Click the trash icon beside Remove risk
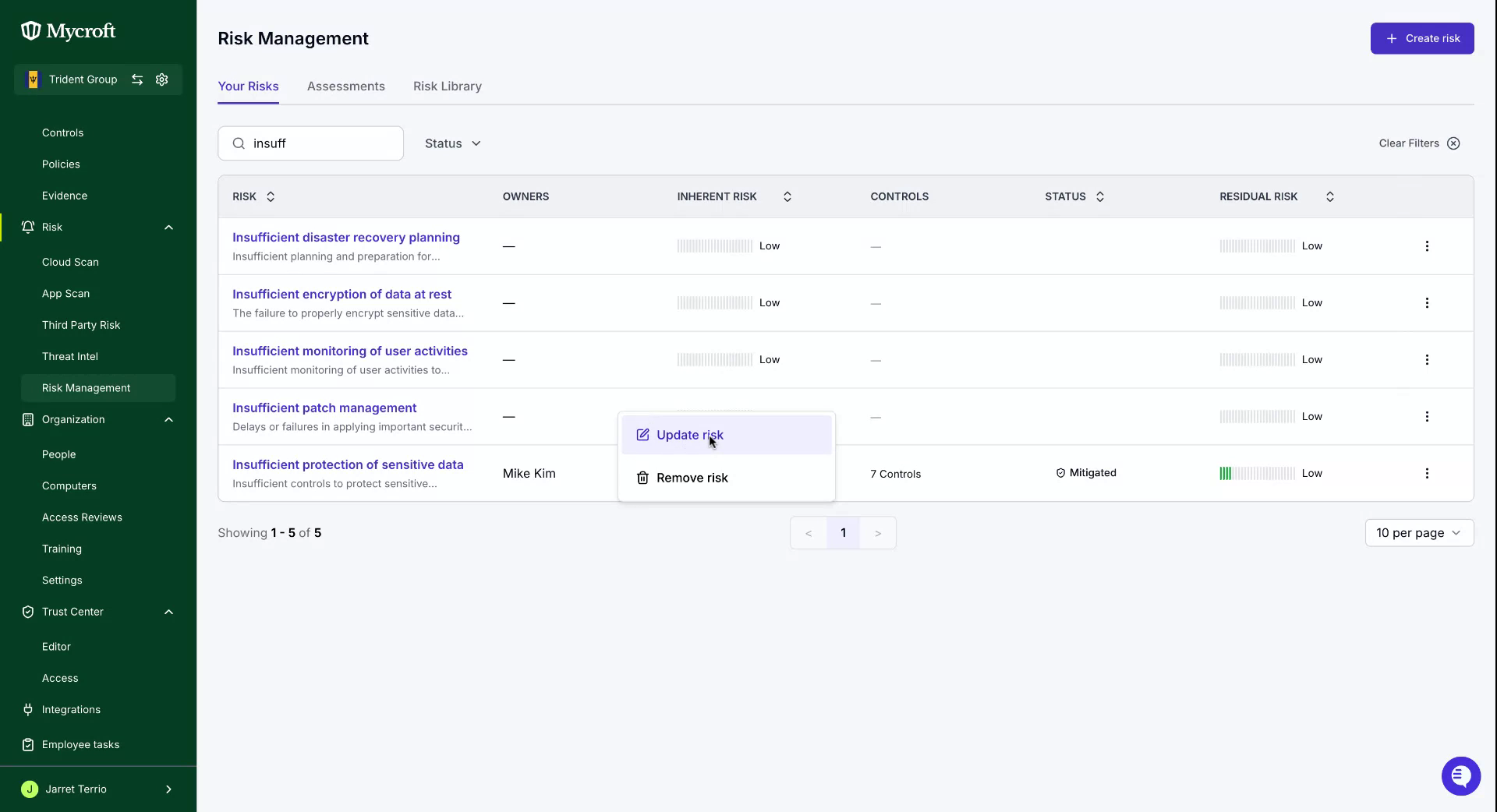The image size is (1497, 812). pos(642,478)
